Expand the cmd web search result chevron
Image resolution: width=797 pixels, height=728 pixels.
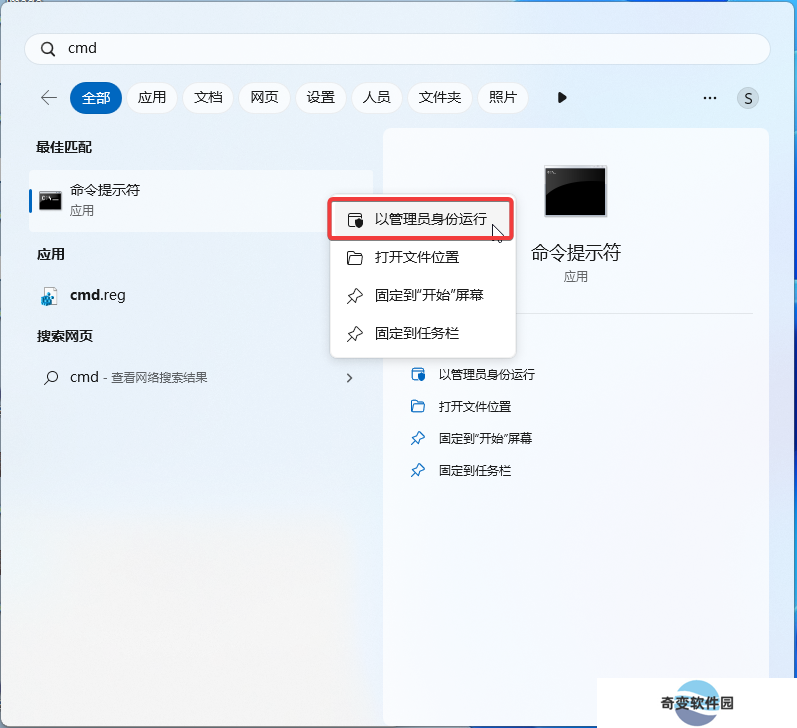(x=349, y=378)
